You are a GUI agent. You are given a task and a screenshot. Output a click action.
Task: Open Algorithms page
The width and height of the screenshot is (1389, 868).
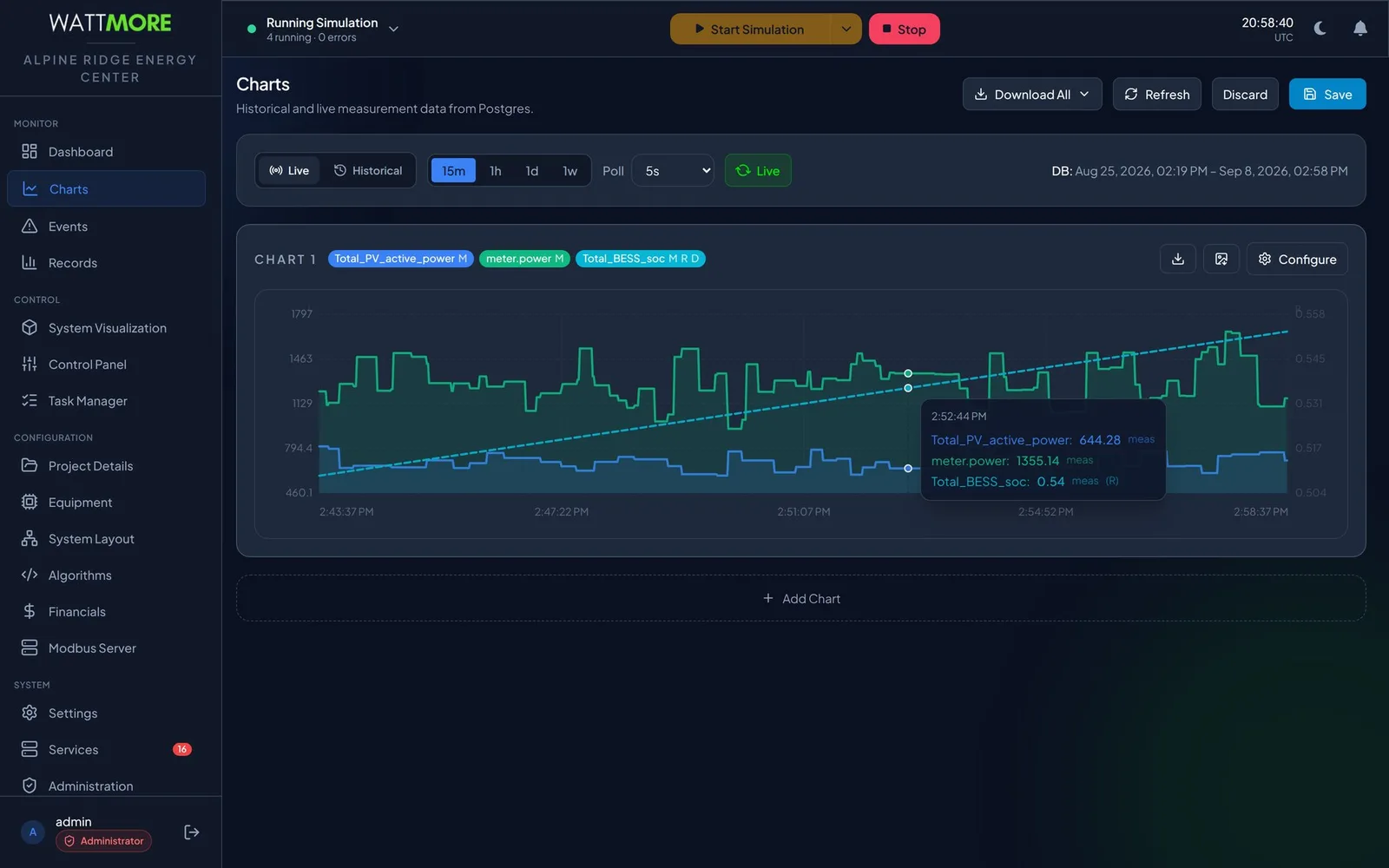tap(106, 575)
